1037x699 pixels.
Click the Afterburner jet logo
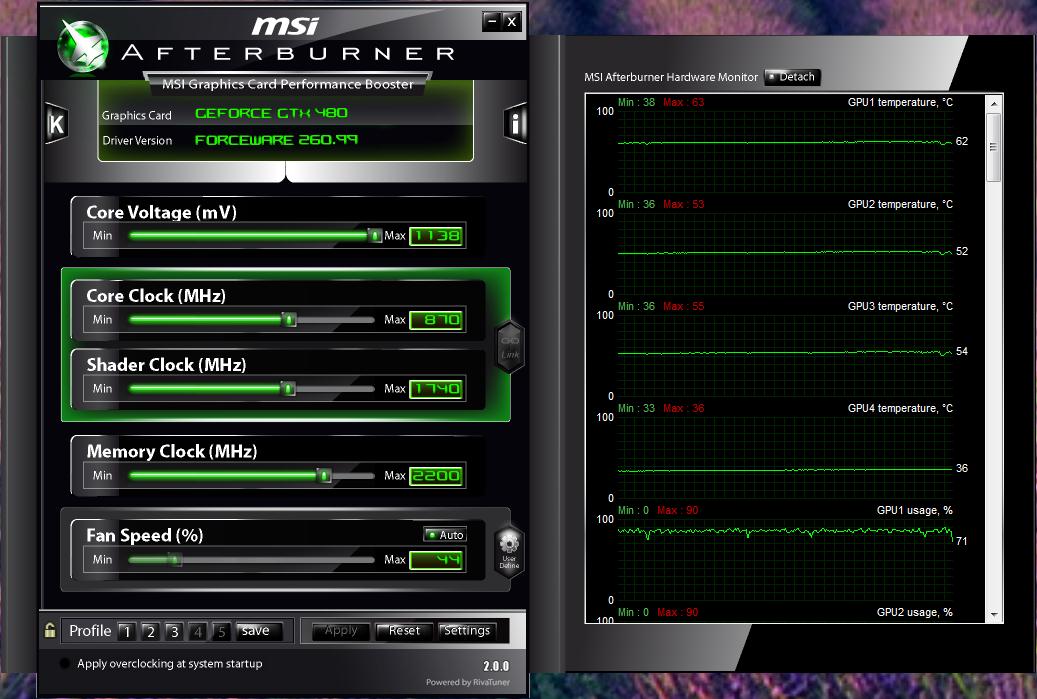pos(83,46)
